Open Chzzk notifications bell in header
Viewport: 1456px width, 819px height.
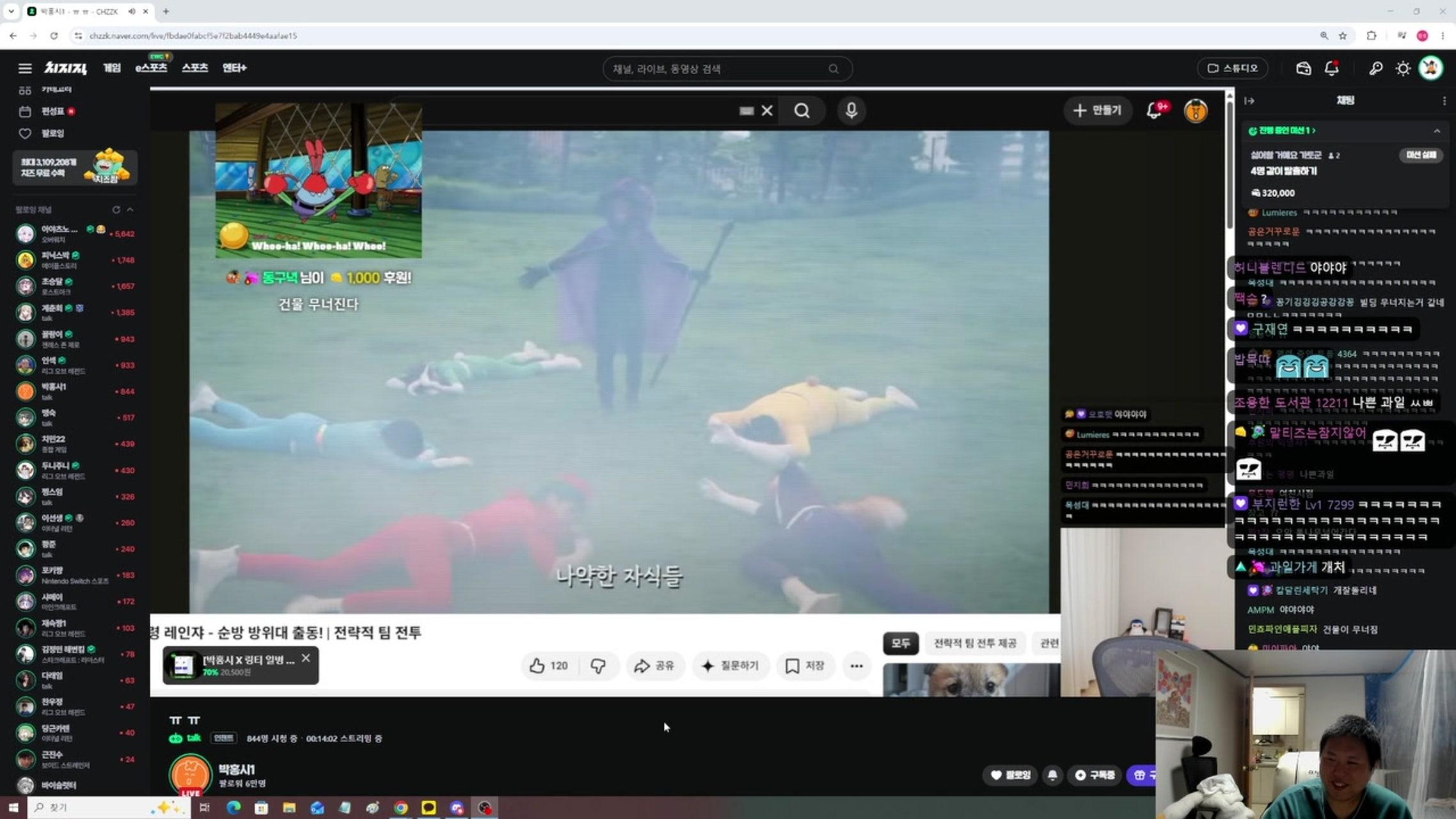(1332, 68)
